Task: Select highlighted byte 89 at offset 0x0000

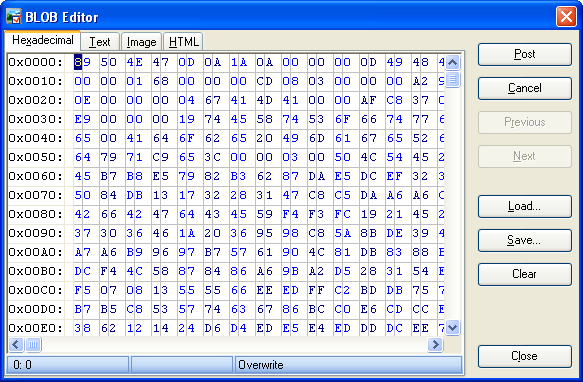Action: (82, 62)
